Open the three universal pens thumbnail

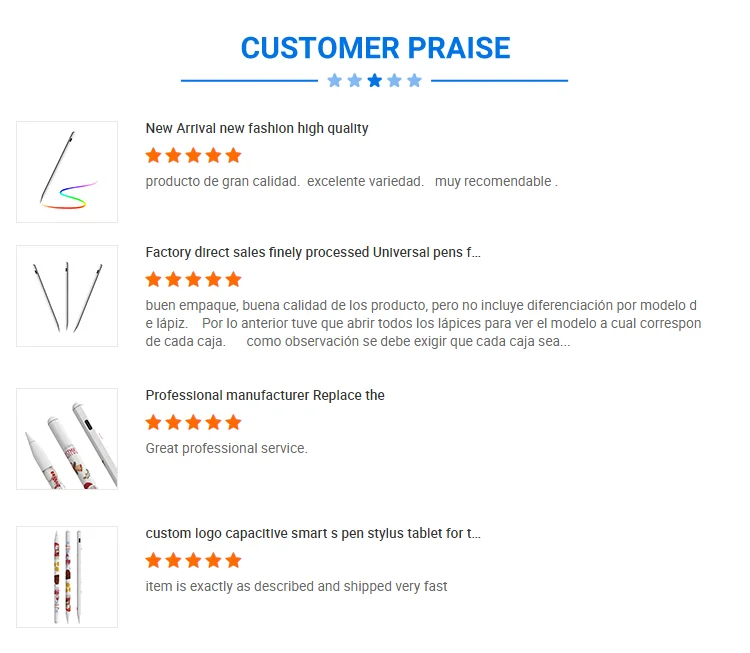click(67, 296)
